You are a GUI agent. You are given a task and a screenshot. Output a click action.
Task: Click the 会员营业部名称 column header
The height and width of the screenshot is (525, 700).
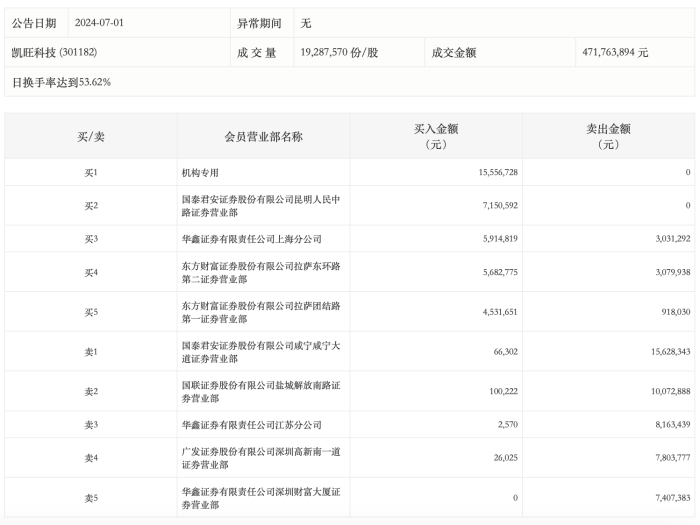coord(263,137)
